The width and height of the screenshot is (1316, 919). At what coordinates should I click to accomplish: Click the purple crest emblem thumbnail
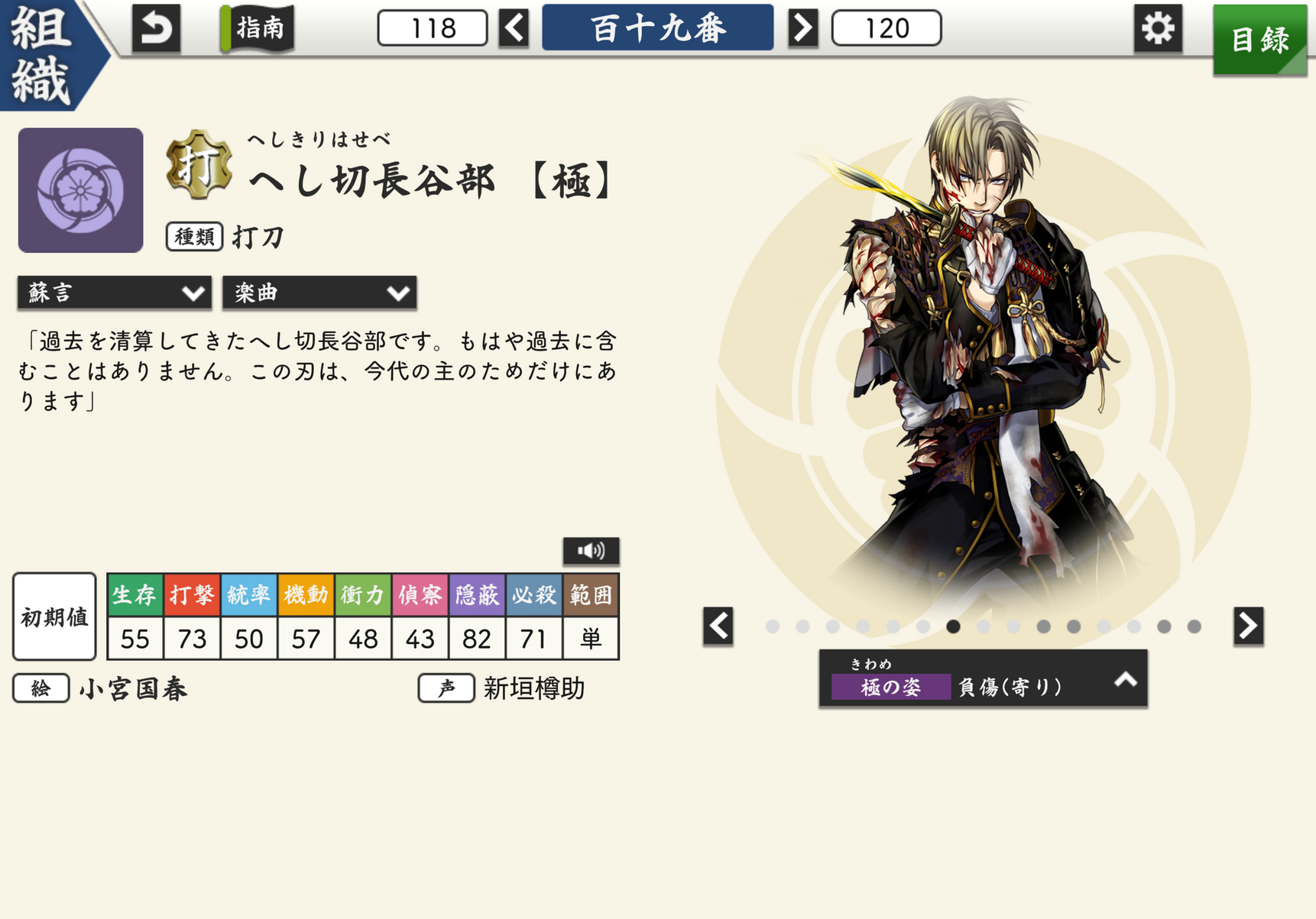point(81,190)
